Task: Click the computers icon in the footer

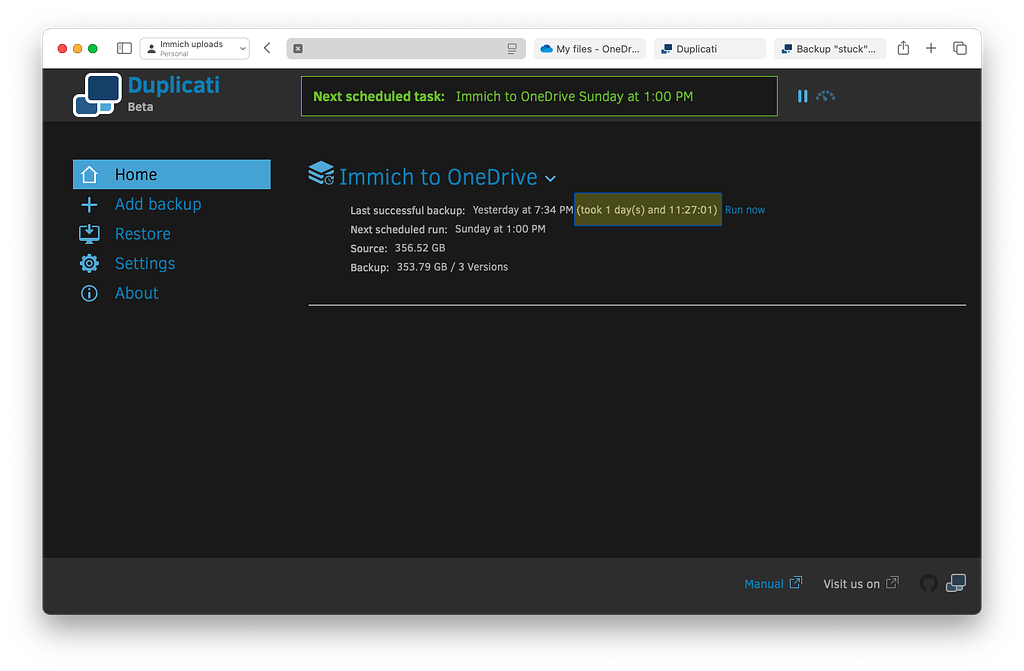Action: pyautogui.click(x=956, y=582)
